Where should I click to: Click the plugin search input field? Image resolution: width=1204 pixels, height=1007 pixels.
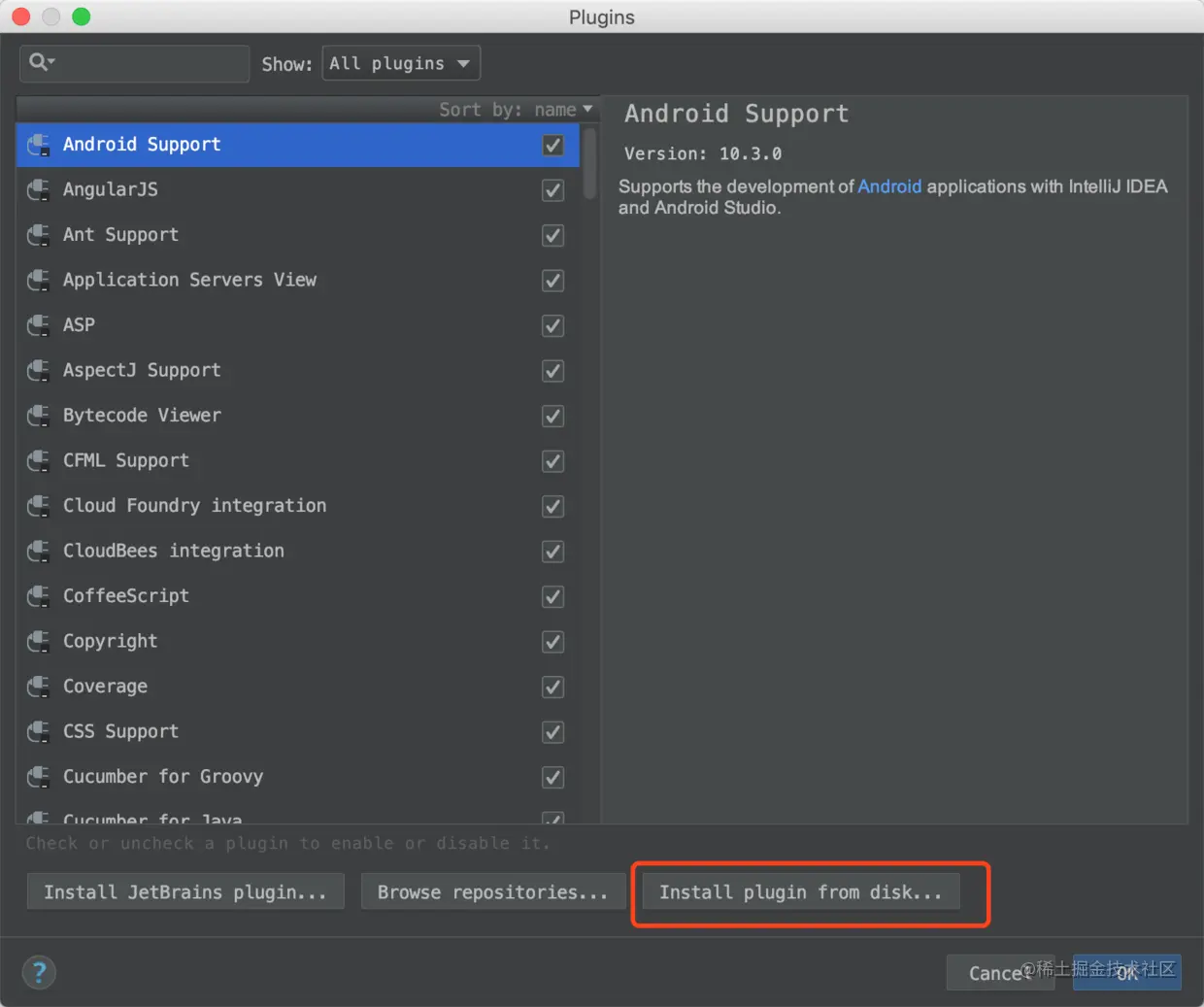coord(134,63)
